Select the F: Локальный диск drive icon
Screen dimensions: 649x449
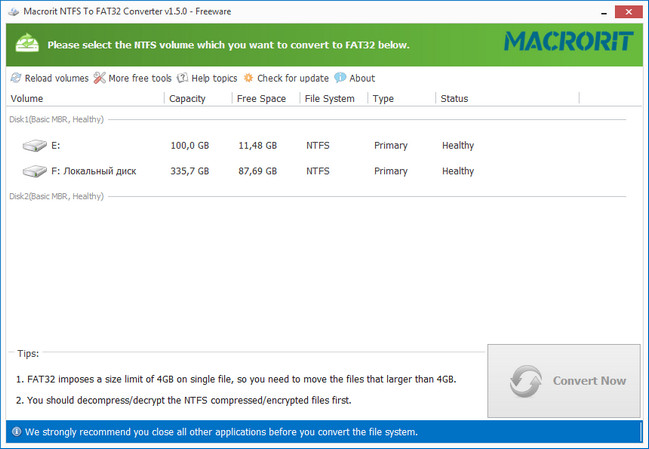tap(34, 171)
